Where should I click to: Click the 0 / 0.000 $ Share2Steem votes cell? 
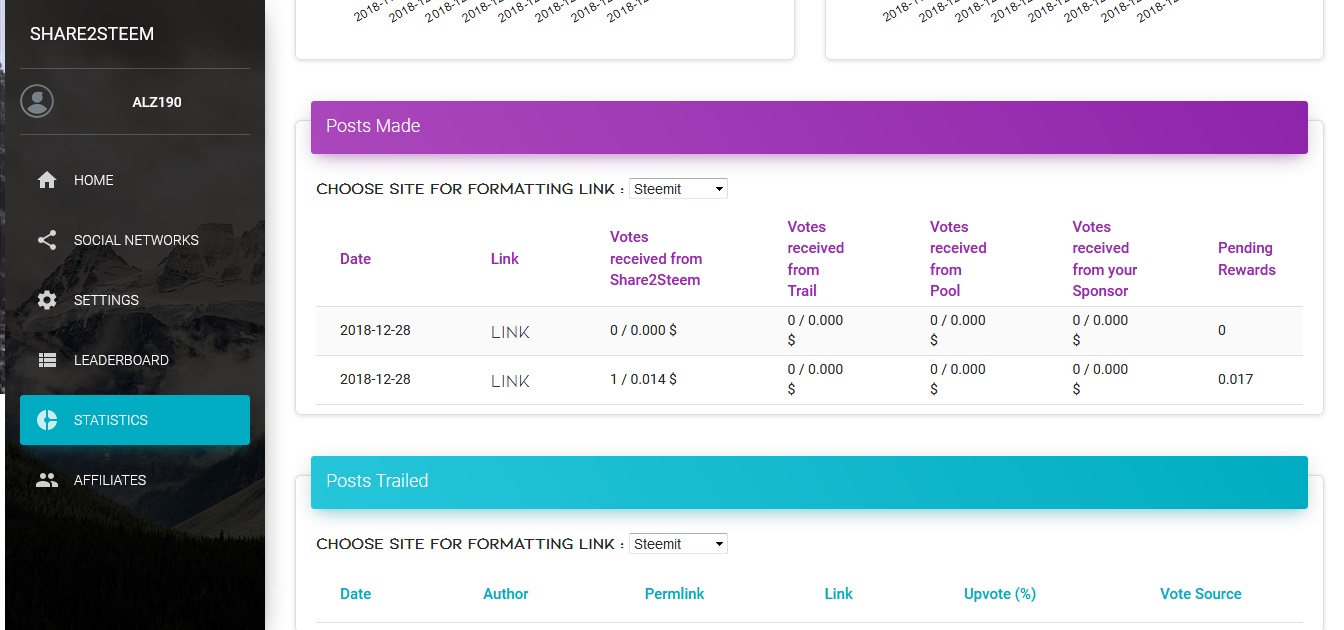(x=643, y=330)
